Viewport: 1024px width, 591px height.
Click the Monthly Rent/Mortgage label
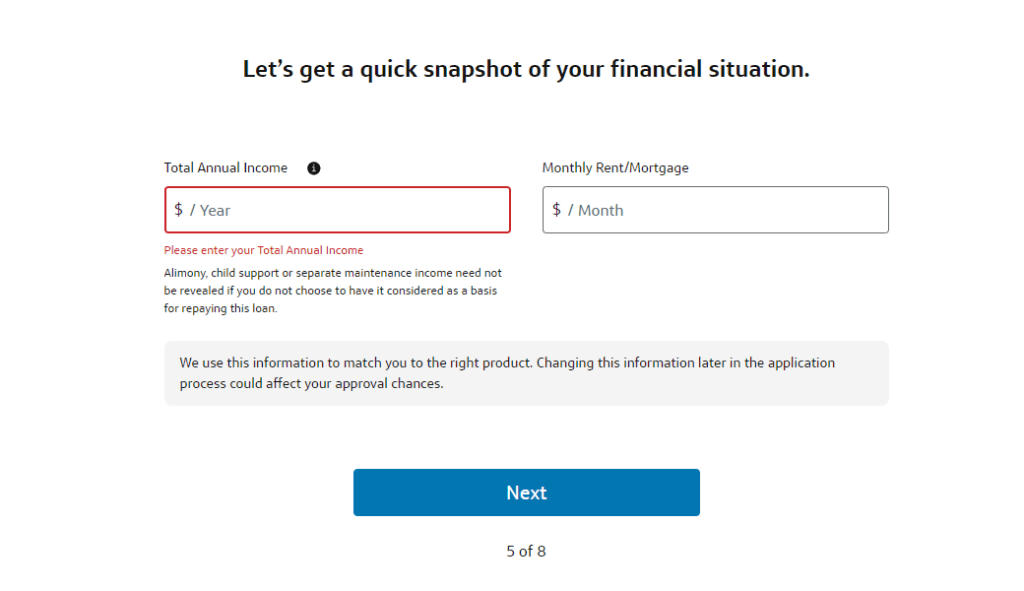(x=615, y=168)
